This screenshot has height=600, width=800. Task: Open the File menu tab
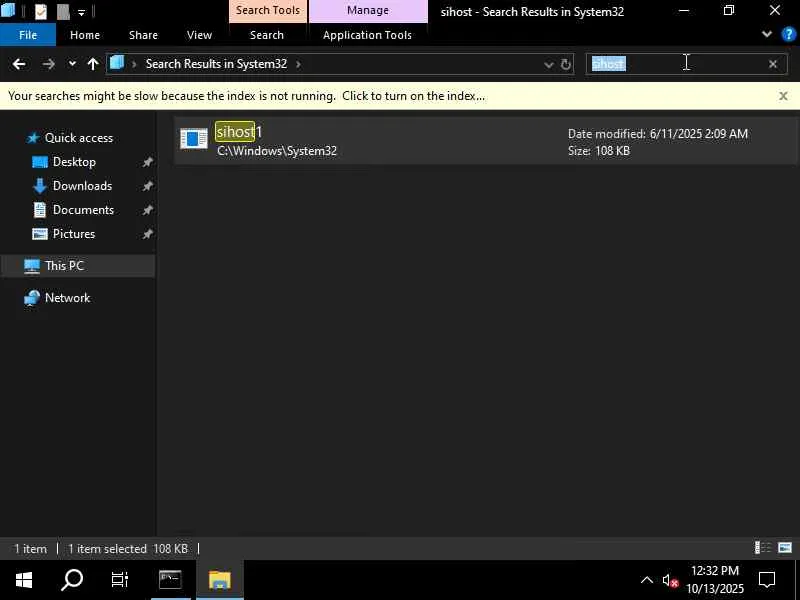click(x=28, y=35)
